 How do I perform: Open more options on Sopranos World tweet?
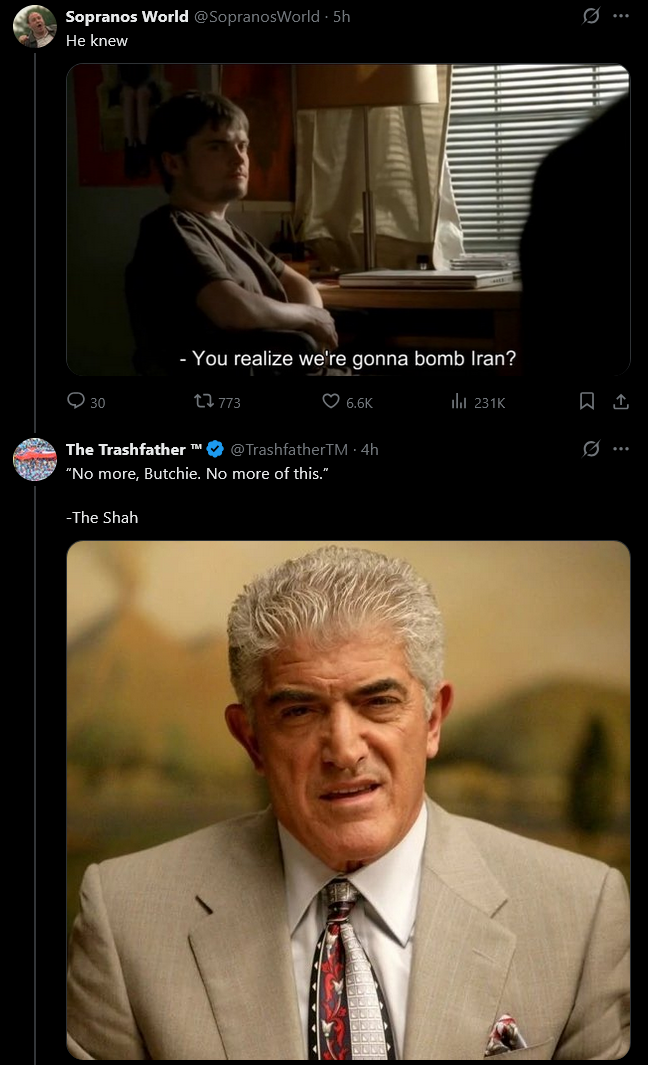pyautogui.click(x=621, y=16)
